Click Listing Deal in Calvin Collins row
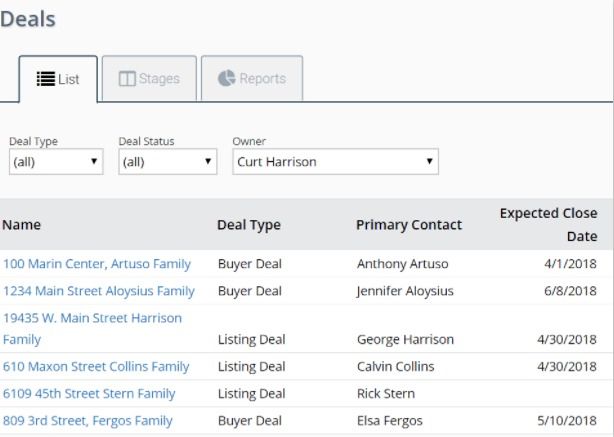This screenshot has height=437, width=614. tap(251, 367)
